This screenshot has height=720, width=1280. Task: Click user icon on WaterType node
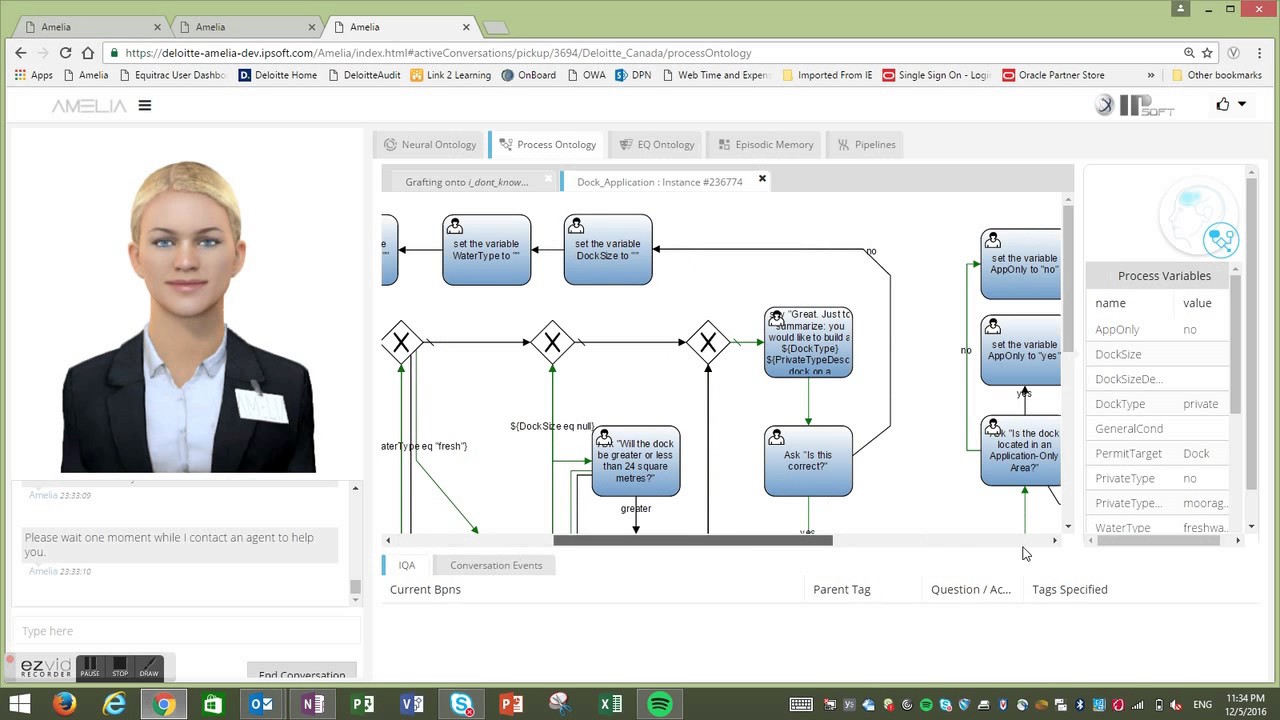click(x=455, y=227)
